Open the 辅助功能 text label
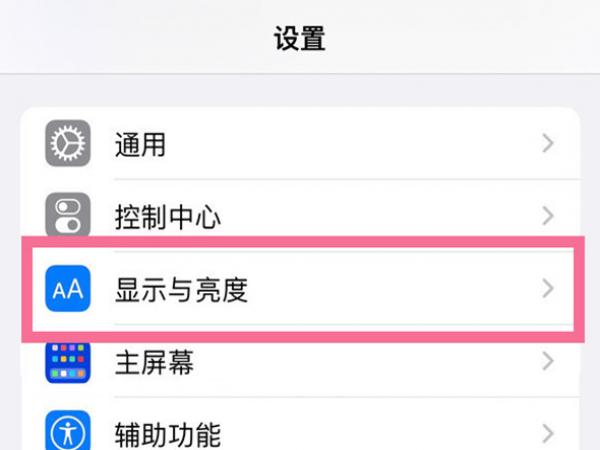Viewport: 600px width, 450px height. point(168,435)
